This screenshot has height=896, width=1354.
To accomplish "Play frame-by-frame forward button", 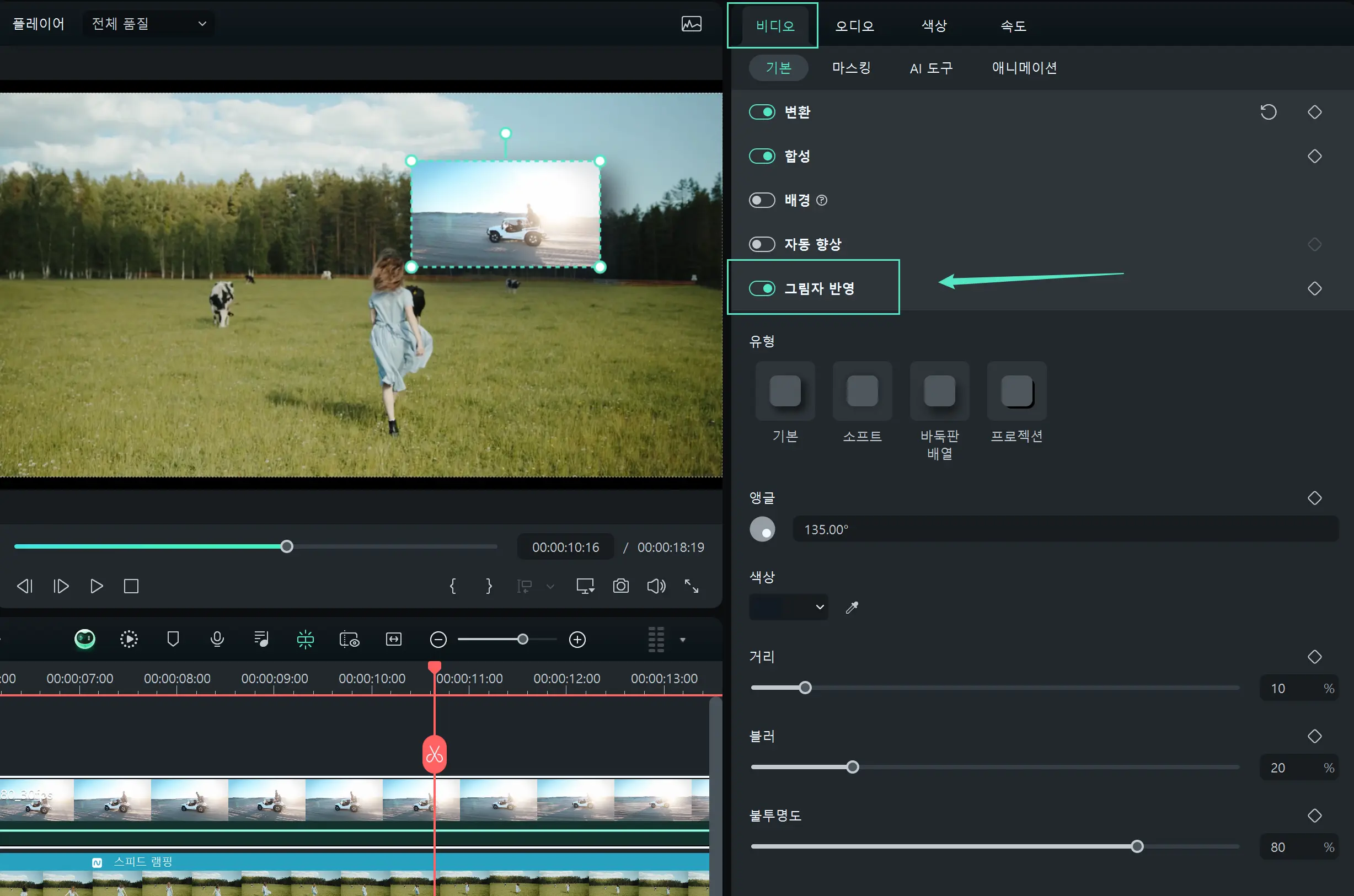I will (61, 586).
